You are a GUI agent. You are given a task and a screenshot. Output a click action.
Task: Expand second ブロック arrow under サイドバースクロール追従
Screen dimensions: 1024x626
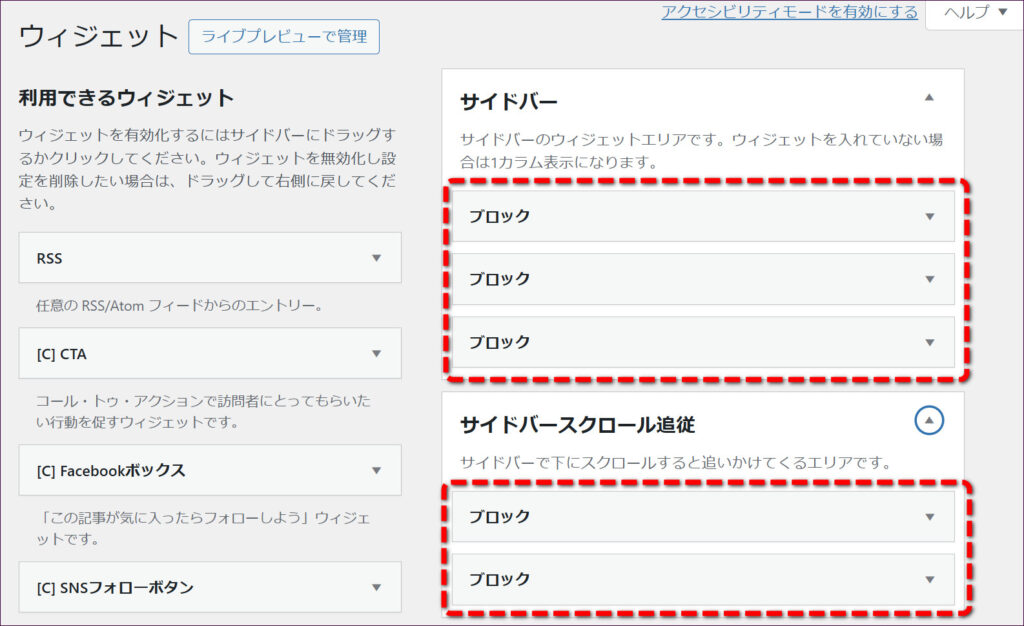[x=929, y=579]
